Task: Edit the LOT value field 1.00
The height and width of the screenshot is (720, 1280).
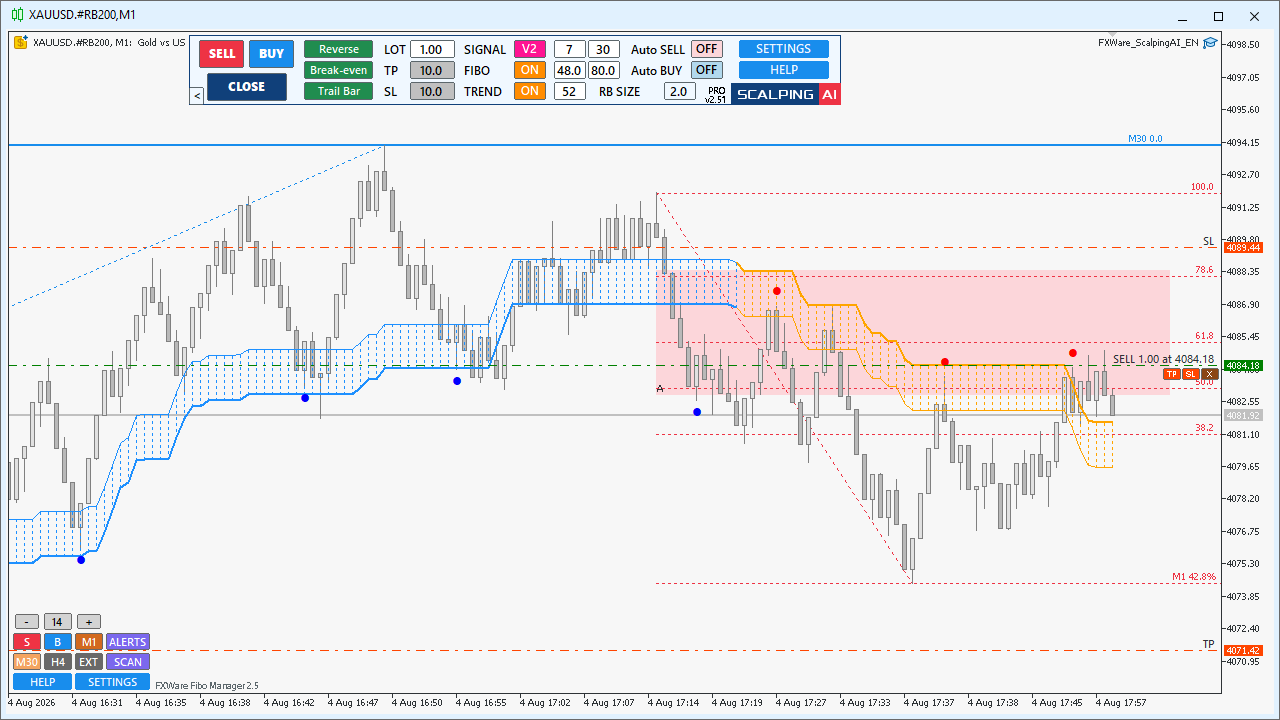Action: pyautogui.click(x=432, y=49)
